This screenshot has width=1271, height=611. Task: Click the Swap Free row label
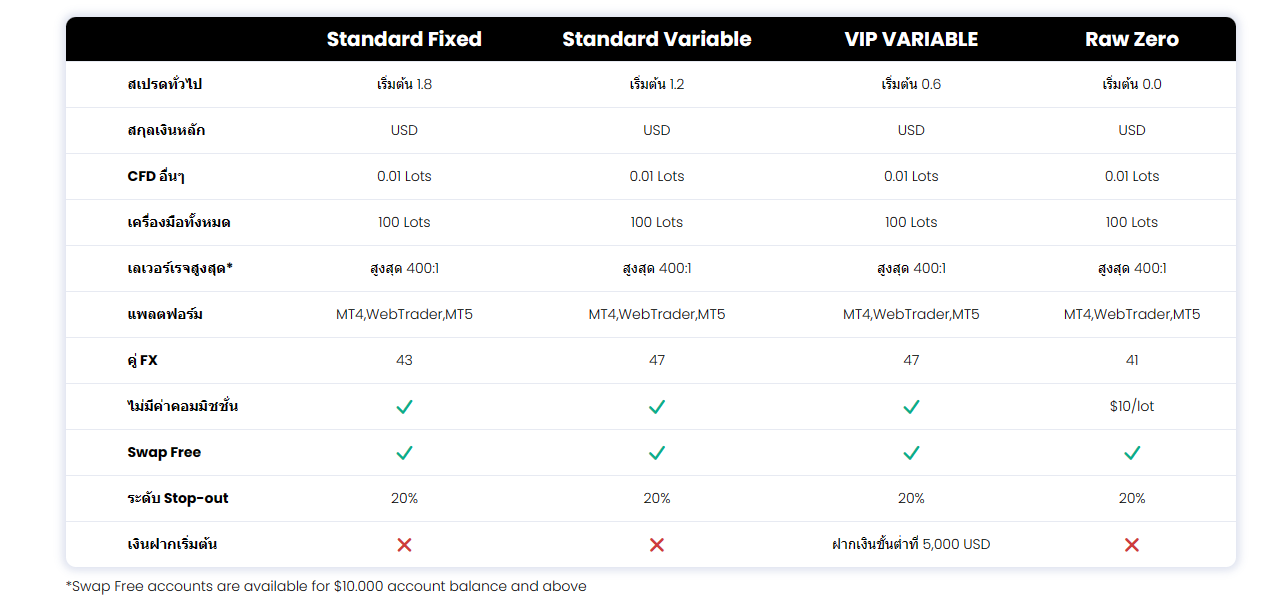coord(164,453)
